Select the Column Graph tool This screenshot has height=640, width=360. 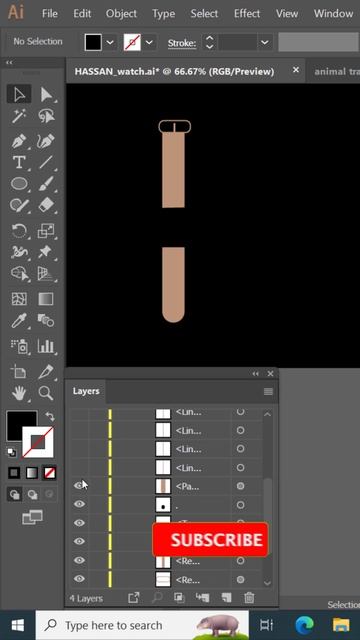46,346
